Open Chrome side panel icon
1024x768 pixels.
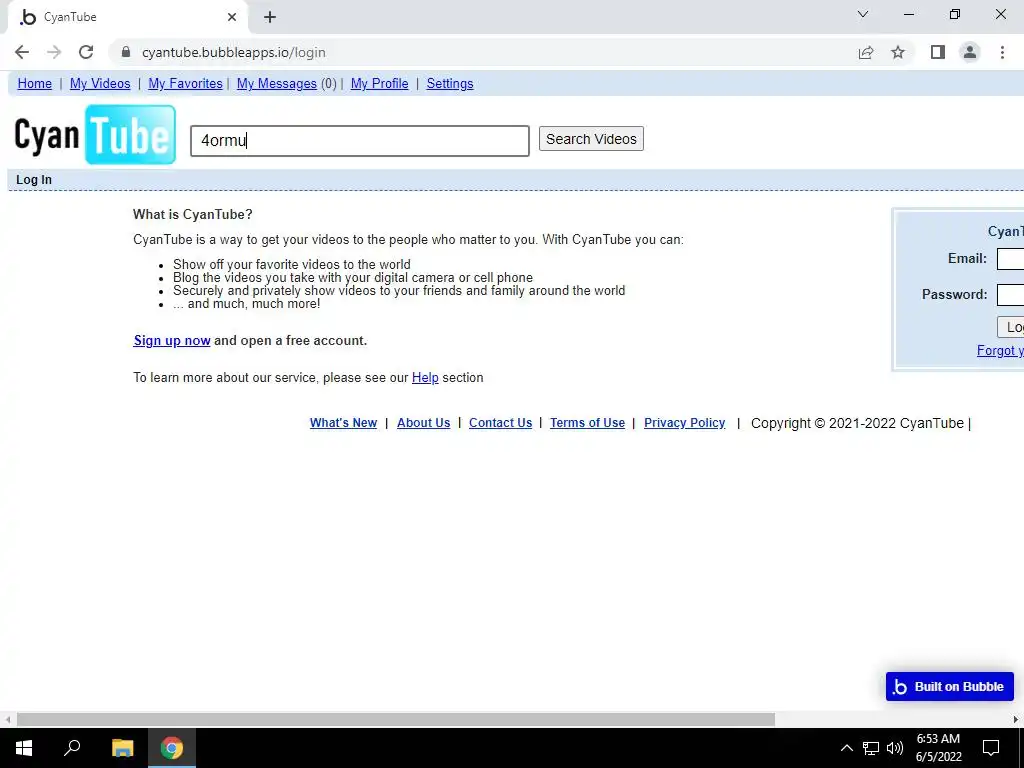[938, 52]
